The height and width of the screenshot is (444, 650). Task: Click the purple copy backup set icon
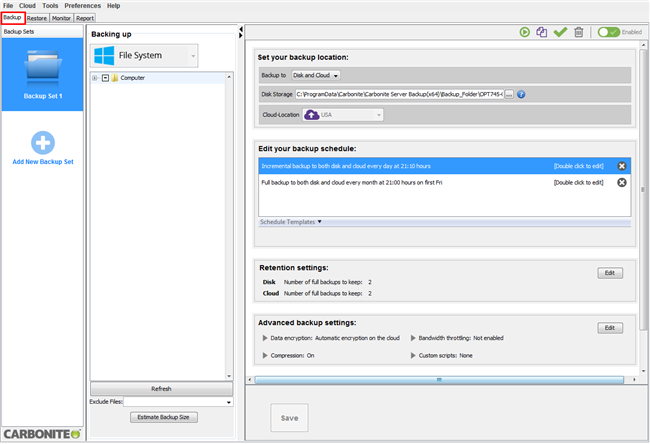542,32
